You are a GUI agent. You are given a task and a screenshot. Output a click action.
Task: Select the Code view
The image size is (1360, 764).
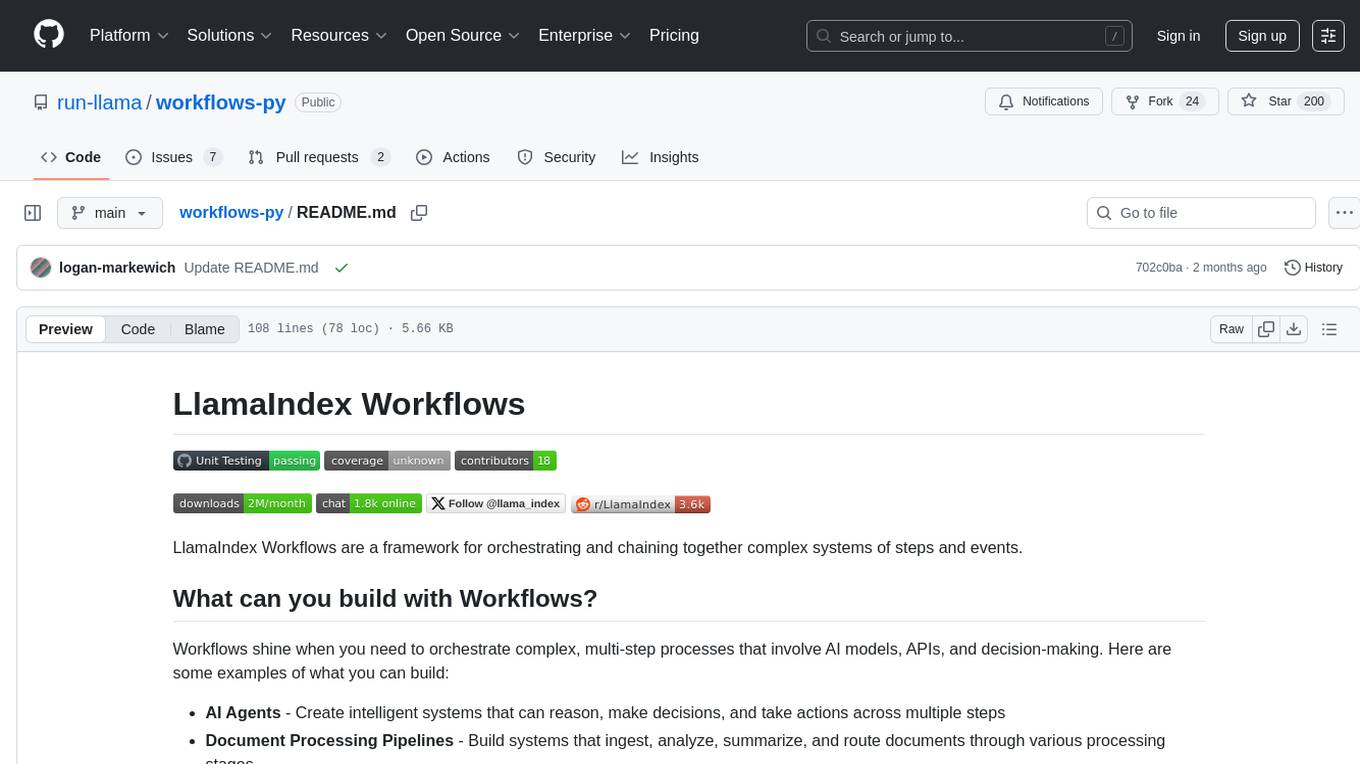138,329
